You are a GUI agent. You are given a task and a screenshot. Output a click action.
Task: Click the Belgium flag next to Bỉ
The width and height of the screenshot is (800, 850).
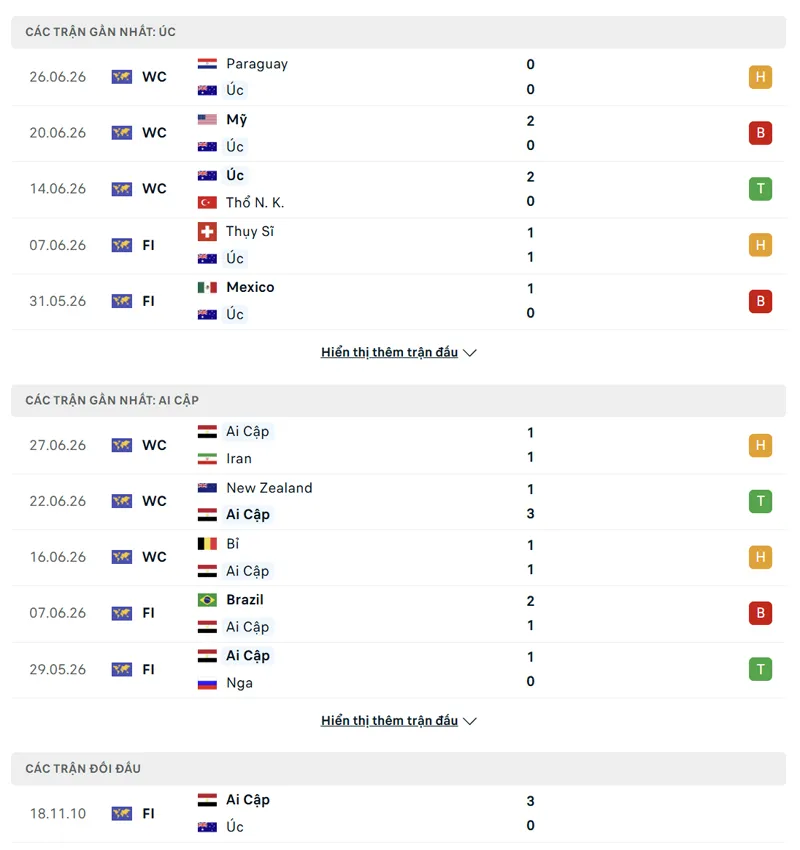tap(207, 544)
